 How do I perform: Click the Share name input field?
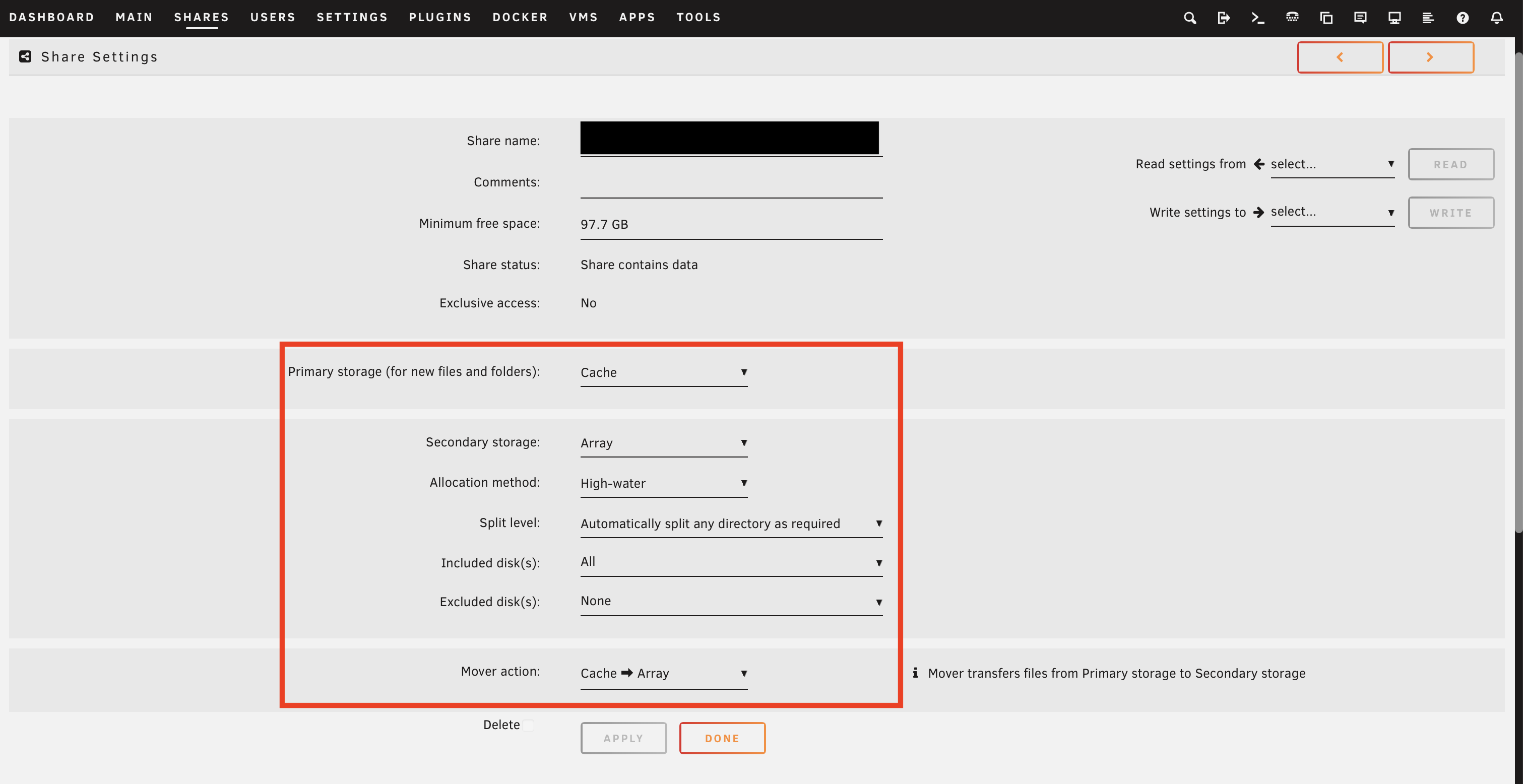pyautogui.click(x=731, y=140)
